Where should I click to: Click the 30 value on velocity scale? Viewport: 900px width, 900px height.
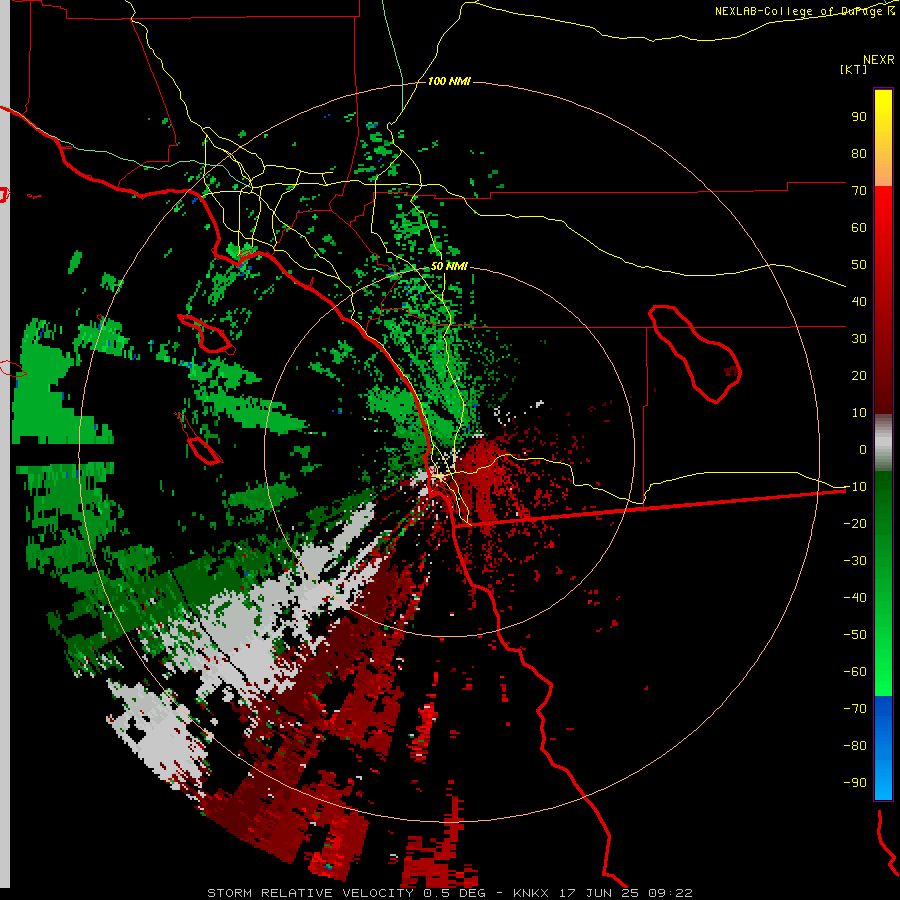point(859,339)
